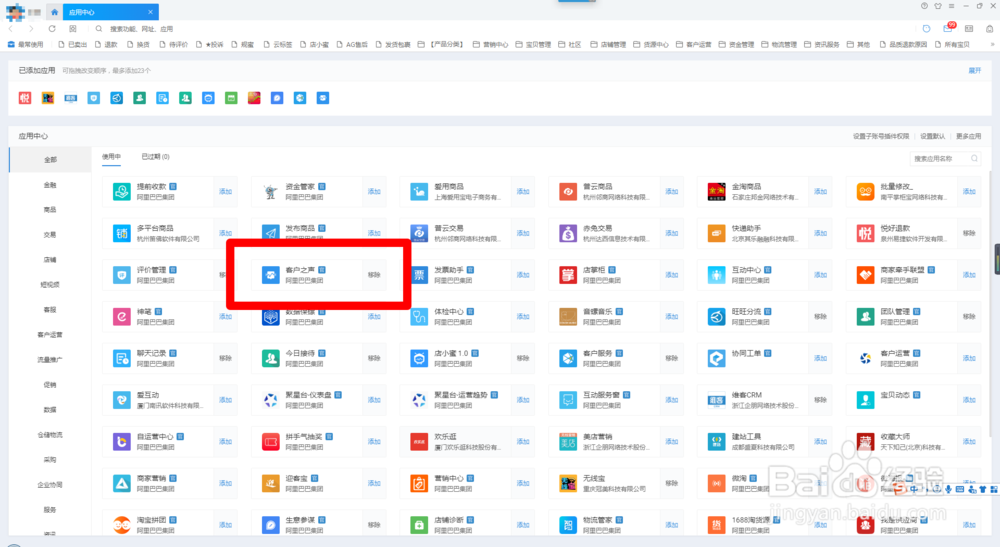The height and width of the screenshot is (547, 1000).
Task: Click 移除 for the 悦好退款 app
Action: tap(969, 233)
